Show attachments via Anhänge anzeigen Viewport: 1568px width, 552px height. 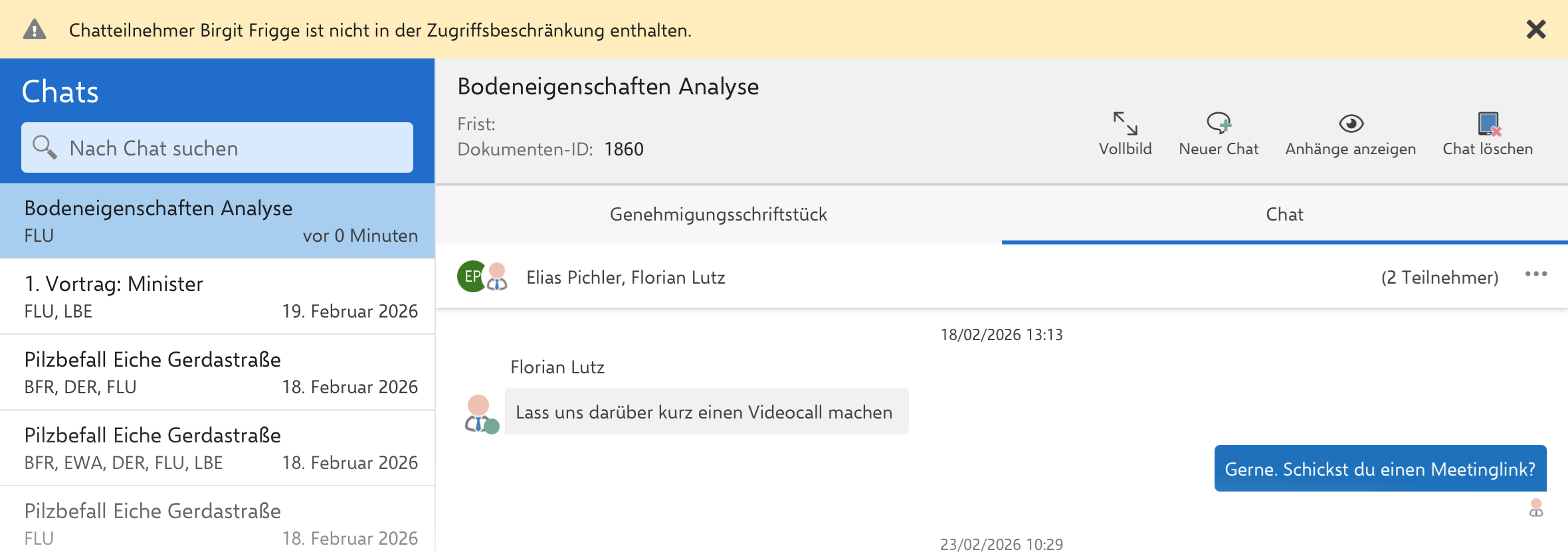pyautogui.click(x=1350, y=134)
